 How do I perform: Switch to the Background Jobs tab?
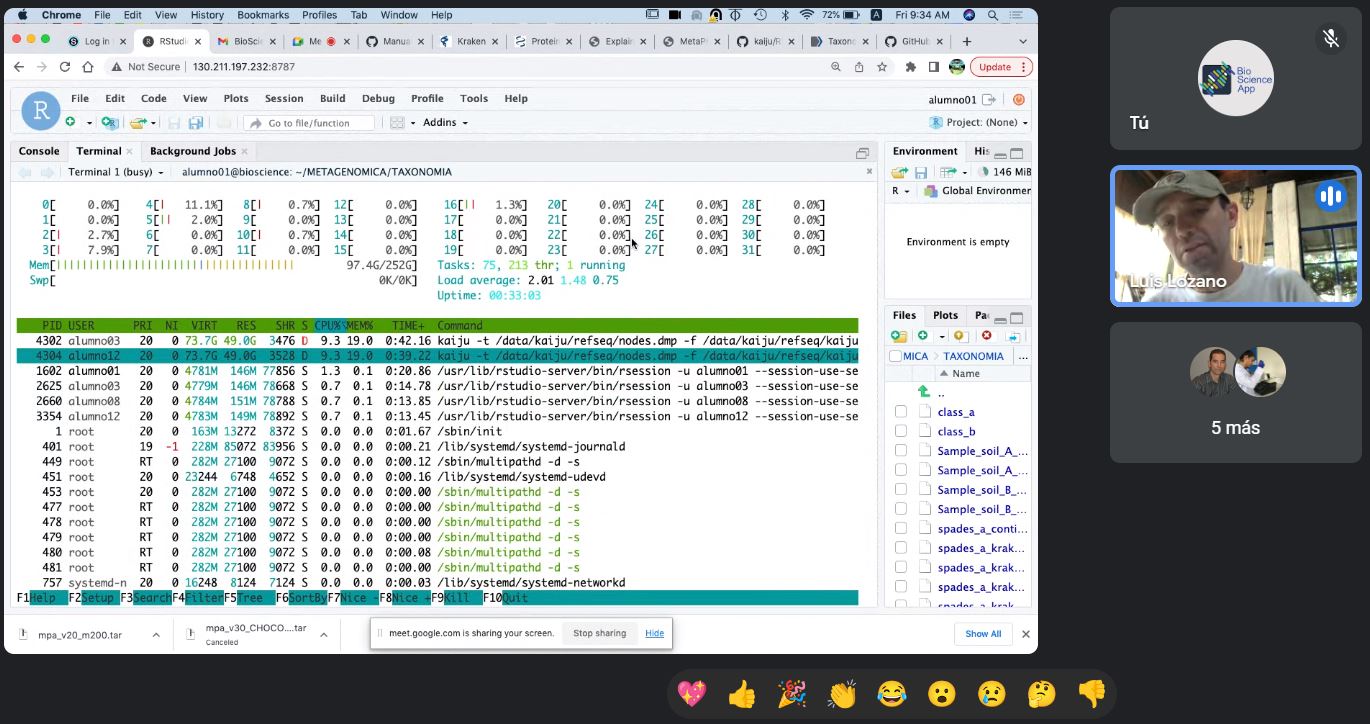[x=192, y=151]
